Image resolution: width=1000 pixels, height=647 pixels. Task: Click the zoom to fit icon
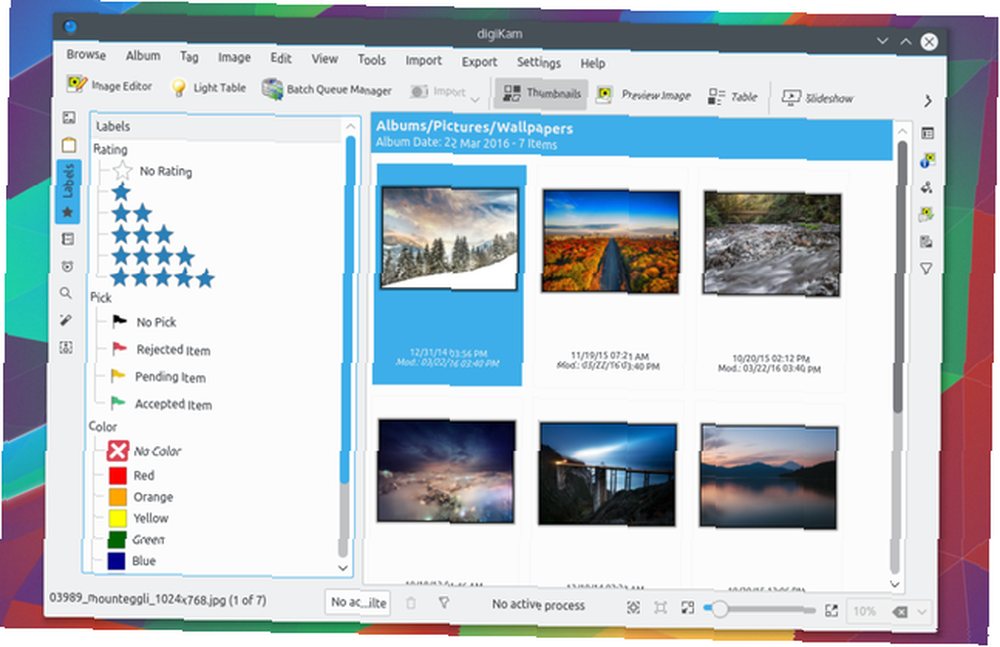point(633,607)
